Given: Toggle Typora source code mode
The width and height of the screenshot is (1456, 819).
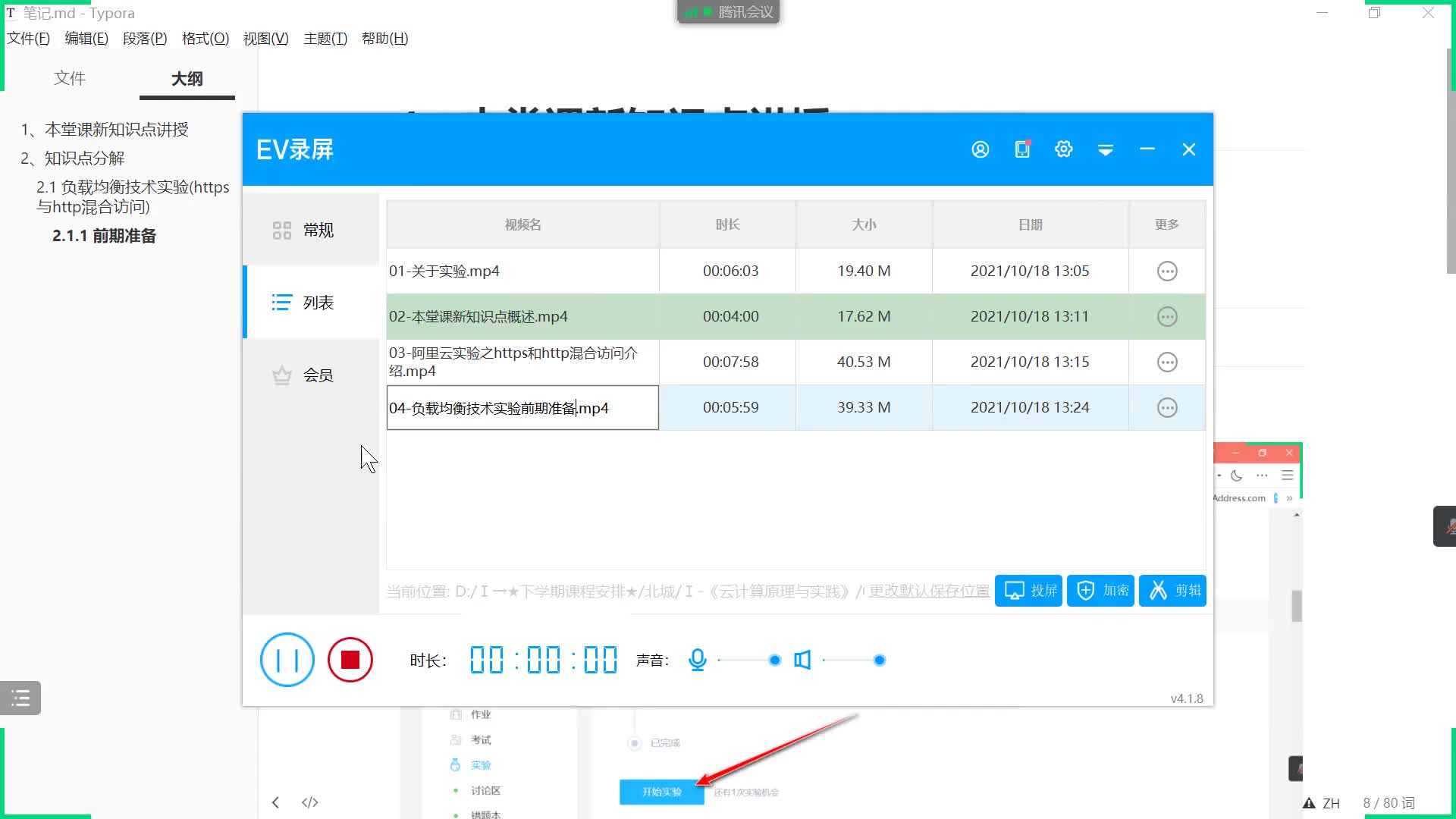Looking at the screenshot, I should click(x=310, y=802).
